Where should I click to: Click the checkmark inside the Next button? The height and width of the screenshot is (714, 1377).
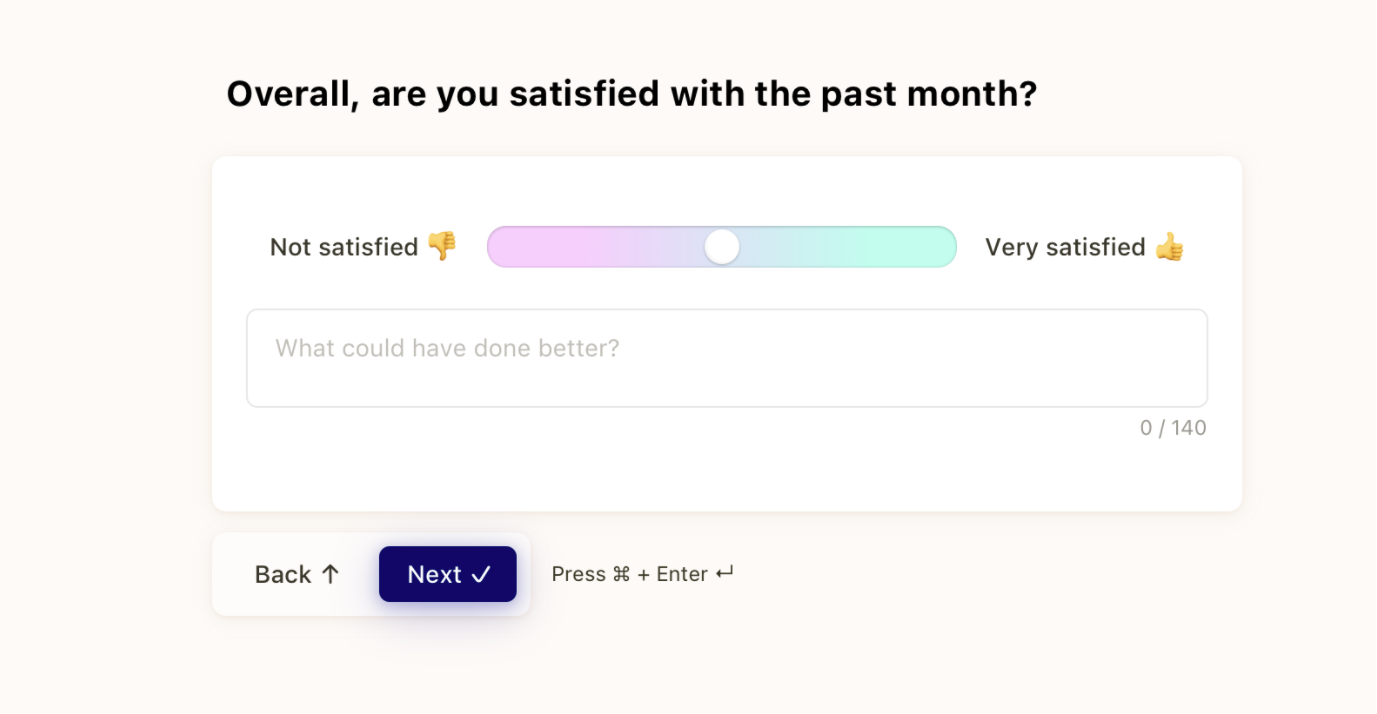(x=482, y=574)
